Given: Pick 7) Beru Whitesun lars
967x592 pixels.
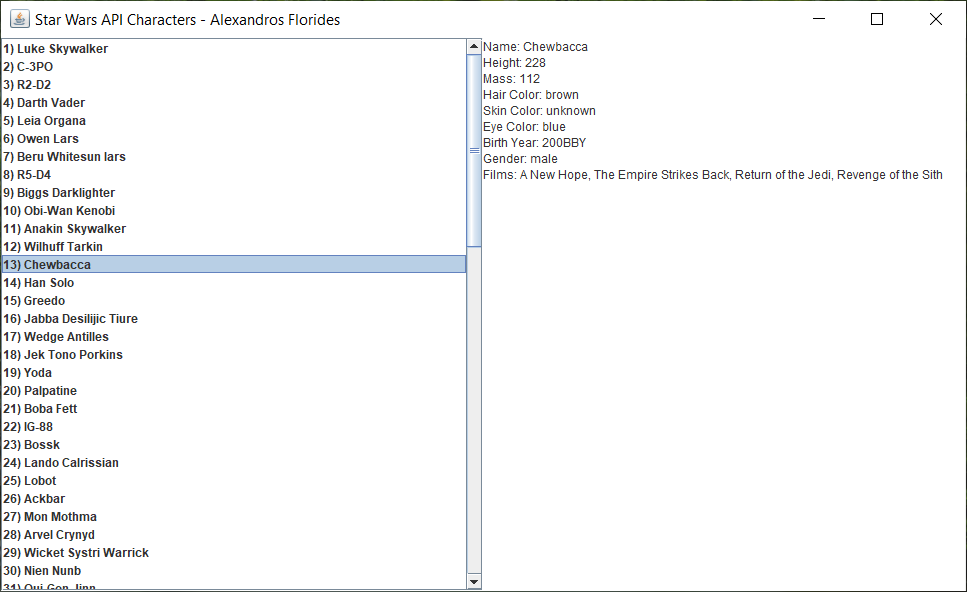Looking at the screenshot, I should tap(234, 157).
